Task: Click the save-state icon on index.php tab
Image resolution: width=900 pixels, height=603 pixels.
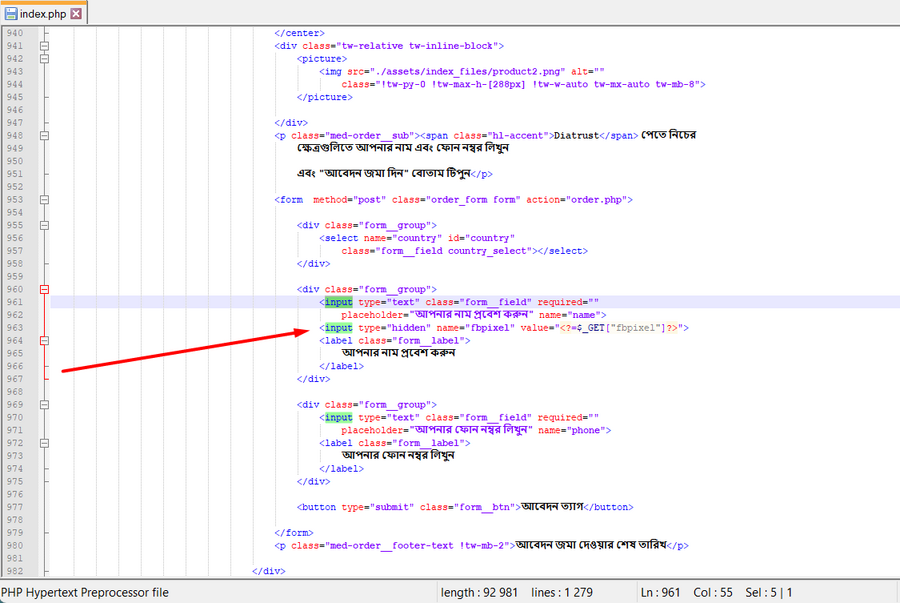Action: click(x=11, y=13)
